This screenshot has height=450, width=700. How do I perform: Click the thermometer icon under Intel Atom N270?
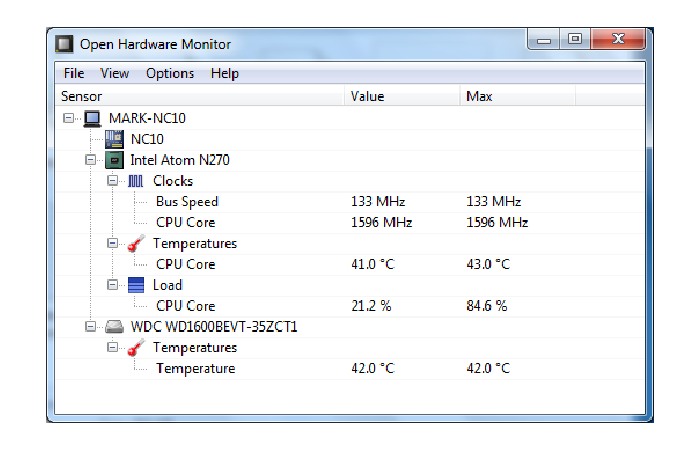point(136,243)
